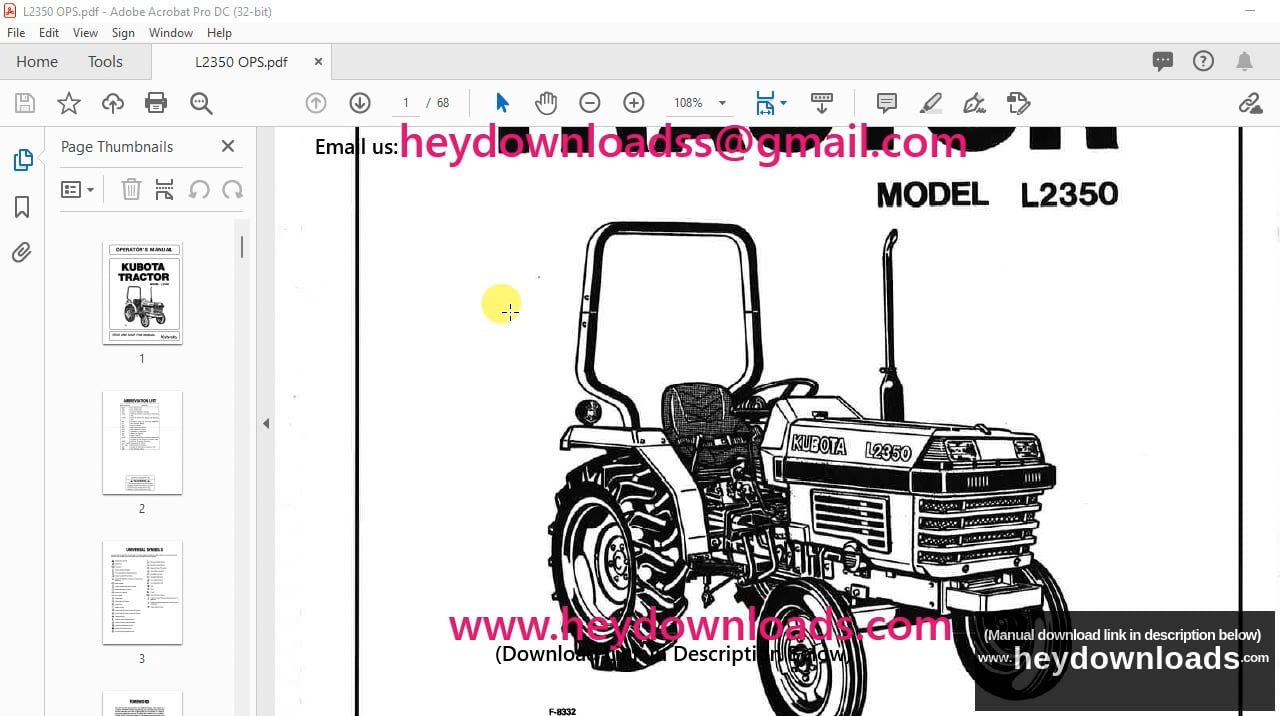Open the Help menu
The height and width of the screenshot is (716, 1280).
point(219,33)
